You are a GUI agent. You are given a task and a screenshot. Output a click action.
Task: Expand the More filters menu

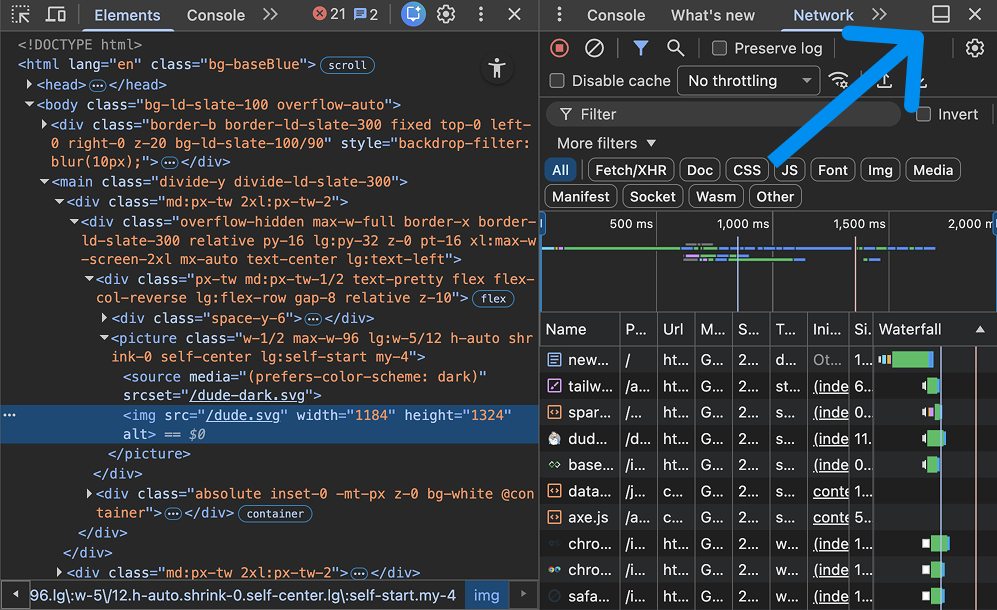[x=606, y=143]
